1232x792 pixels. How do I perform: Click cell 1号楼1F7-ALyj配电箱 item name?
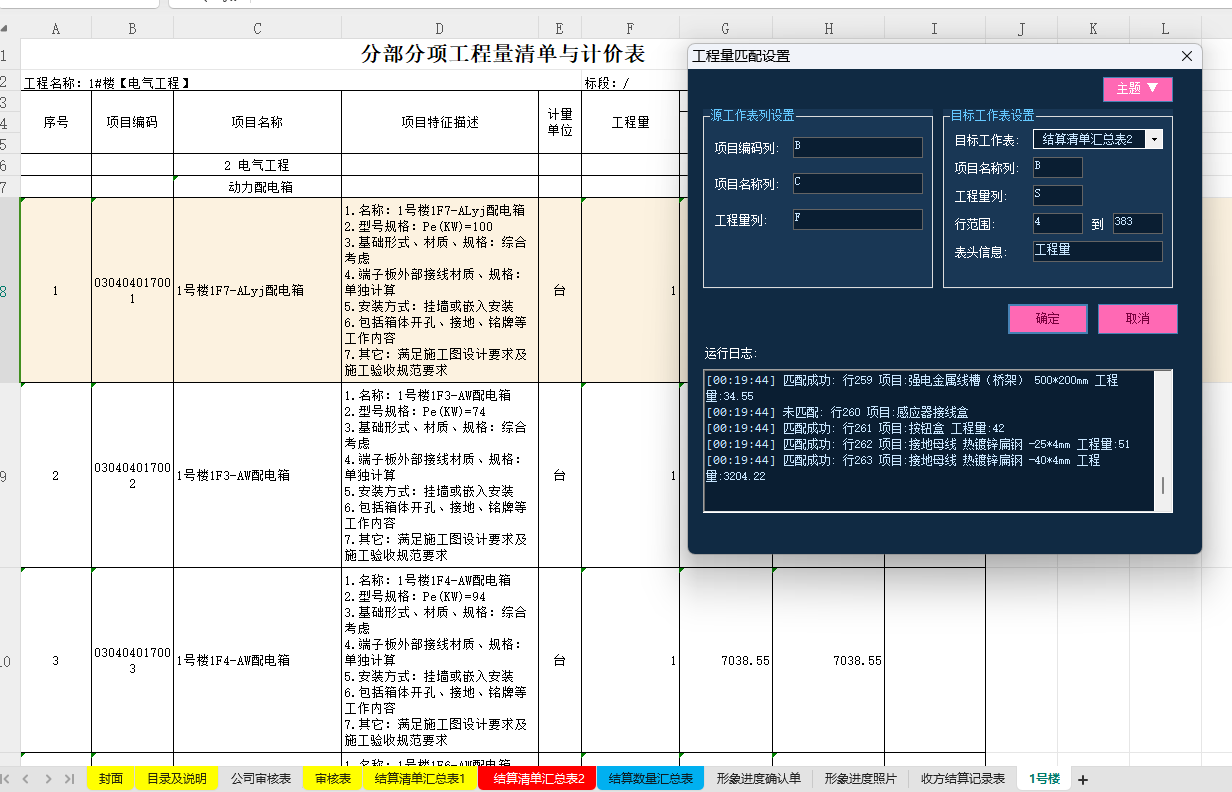pos(257,291)
